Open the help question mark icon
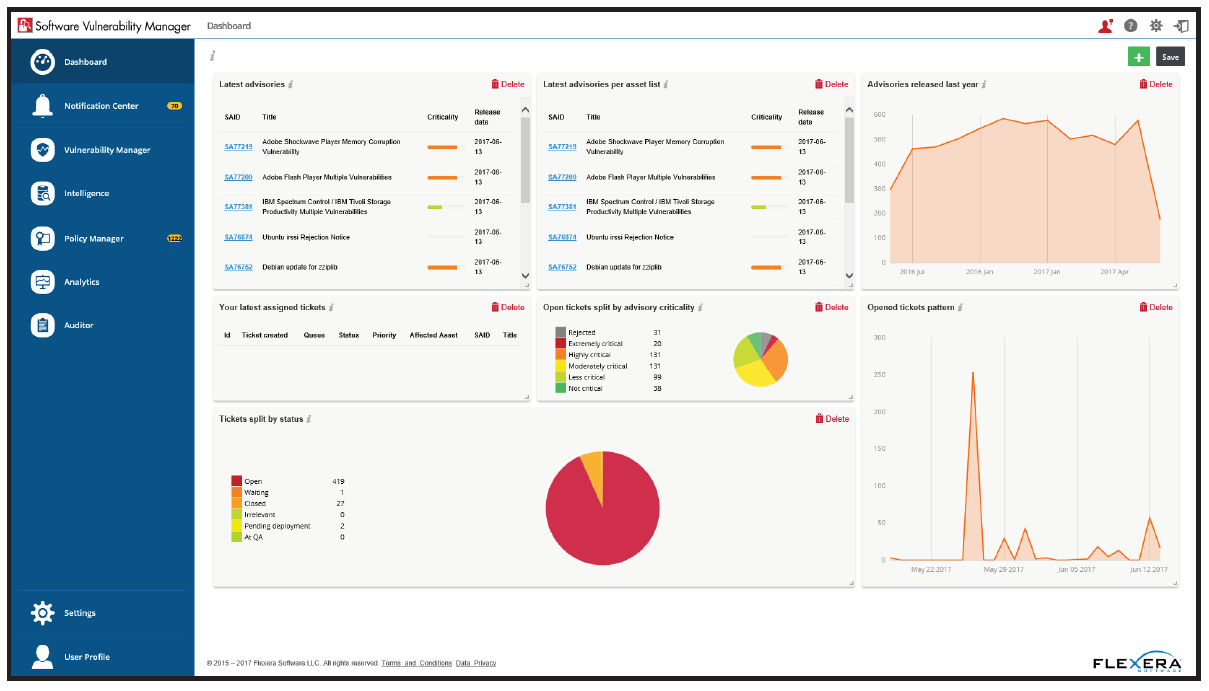This screenshot has width=1209, height=691. [x=1131, y=26]
